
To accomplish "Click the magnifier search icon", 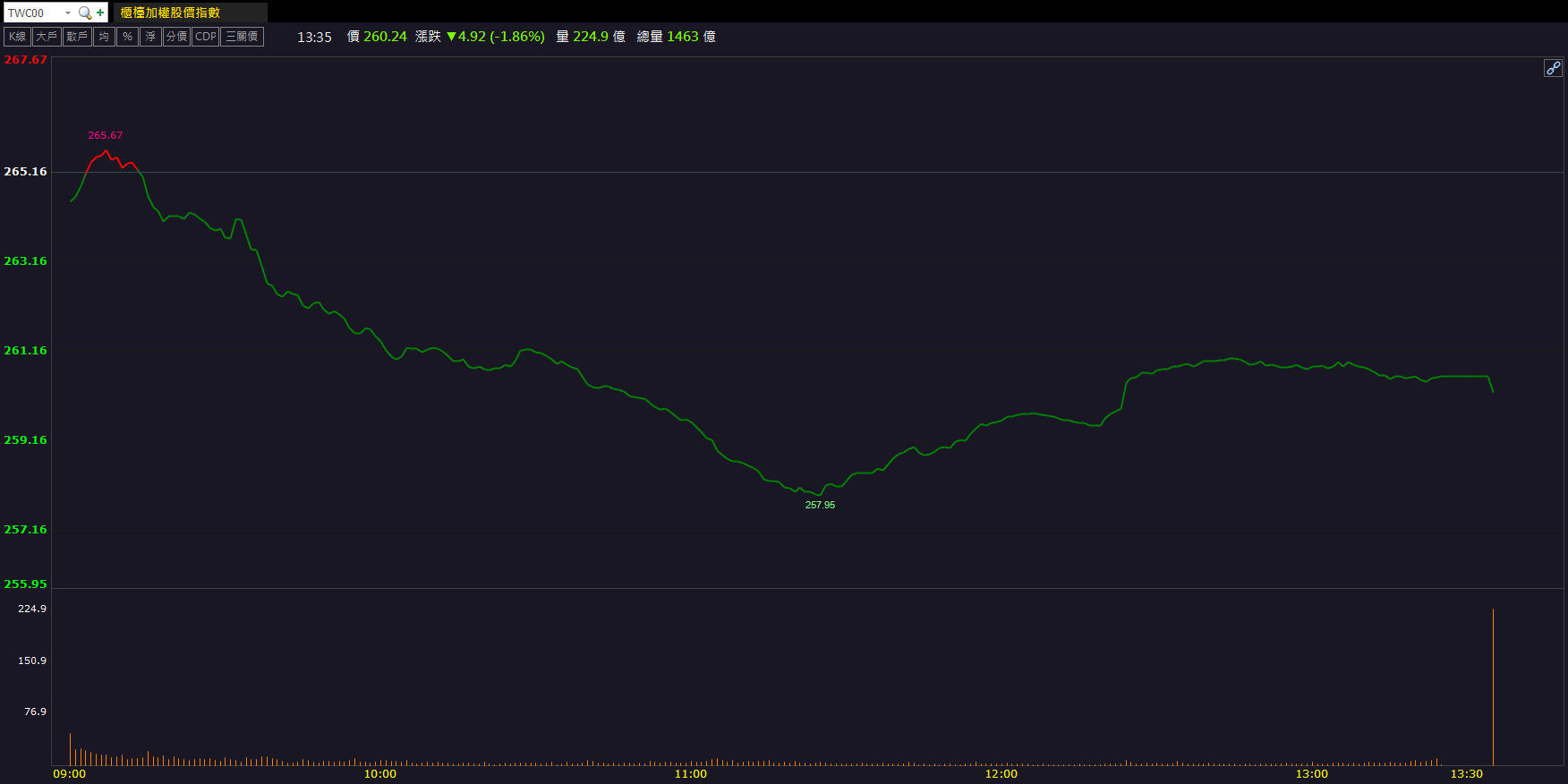I will coord(85,13).
